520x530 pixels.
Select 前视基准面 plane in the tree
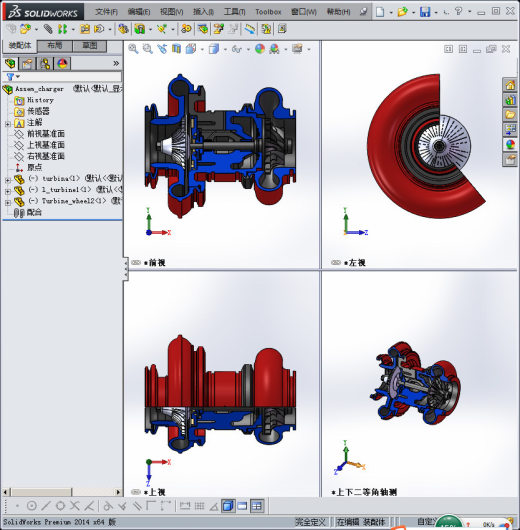point(46,134)
